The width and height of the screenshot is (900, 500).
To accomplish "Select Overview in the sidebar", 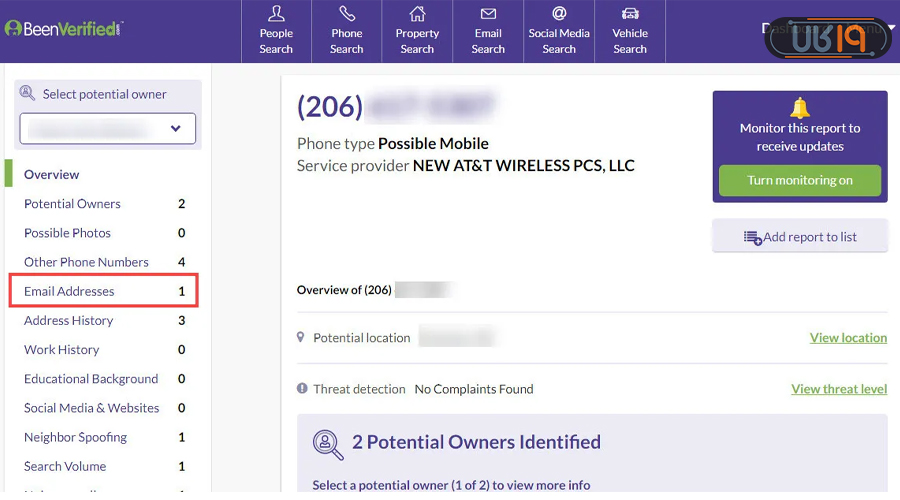I will click(52, 174).
